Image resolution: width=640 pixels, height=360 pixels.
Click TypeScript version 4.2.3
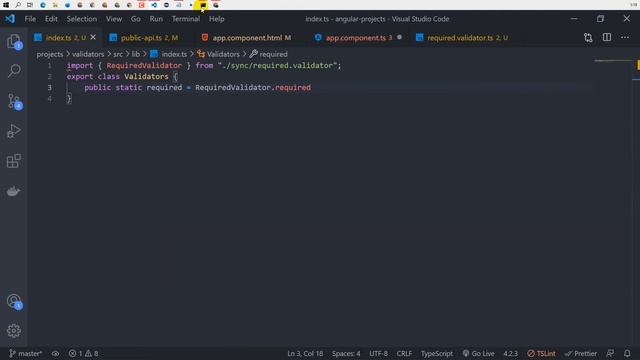pos(510,353)
